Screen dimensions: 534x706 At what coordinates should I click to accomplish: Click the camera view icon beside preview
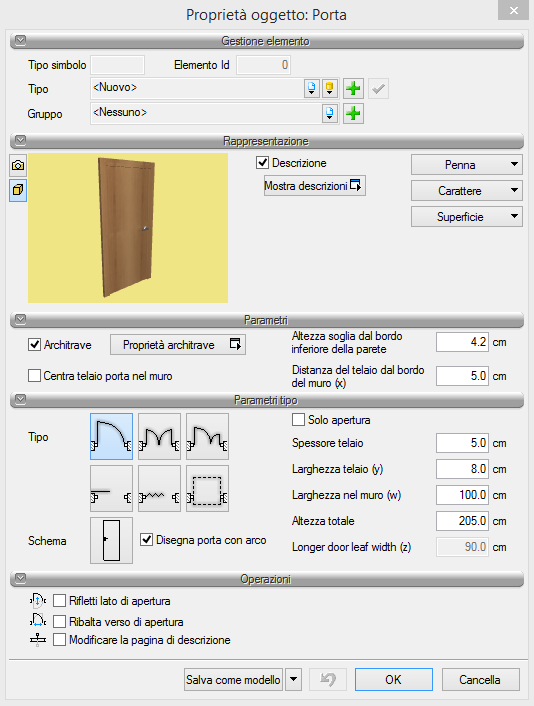tap(18, 165)
